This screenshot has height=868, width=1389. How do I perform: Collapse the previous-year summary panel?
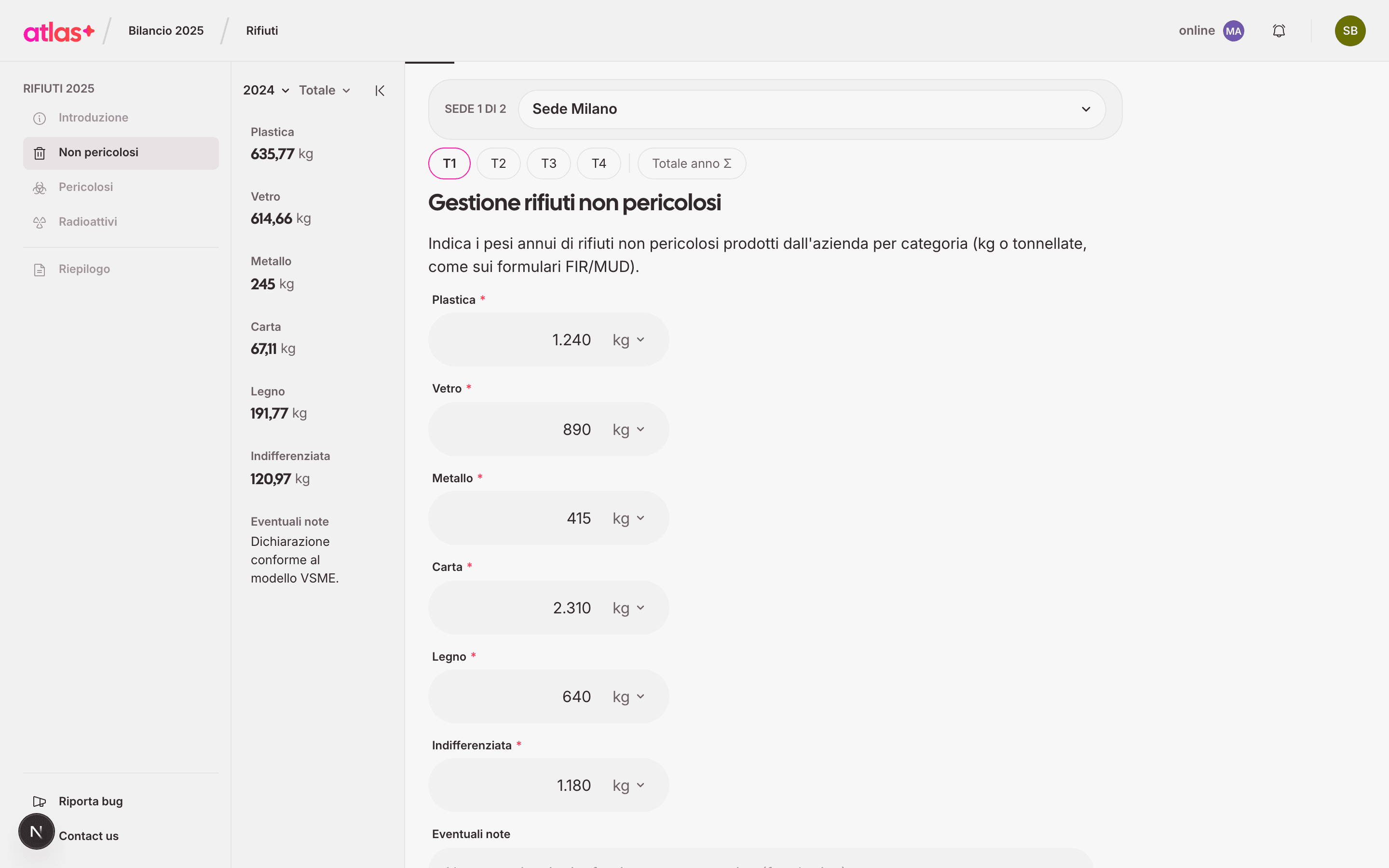380,91
